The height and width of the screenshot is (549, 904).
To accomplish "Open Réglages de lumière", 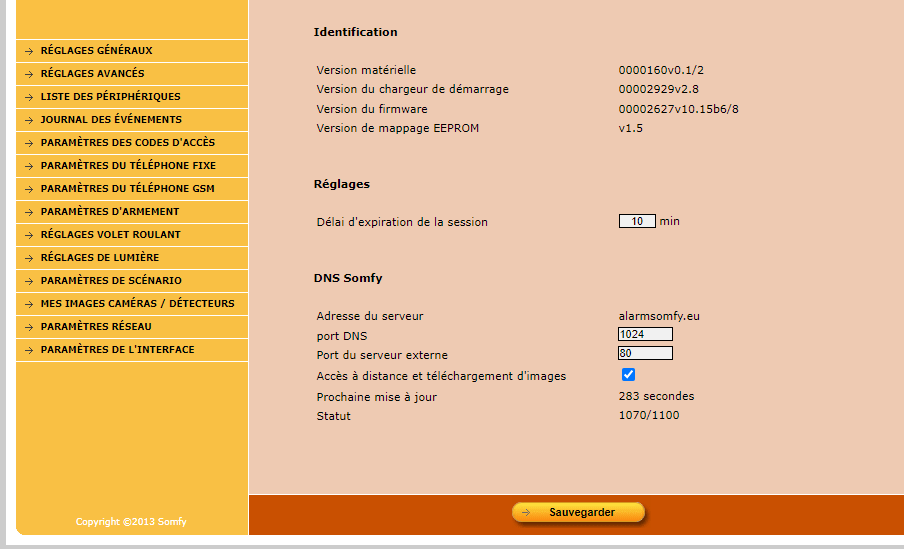I will click(132, 258).
